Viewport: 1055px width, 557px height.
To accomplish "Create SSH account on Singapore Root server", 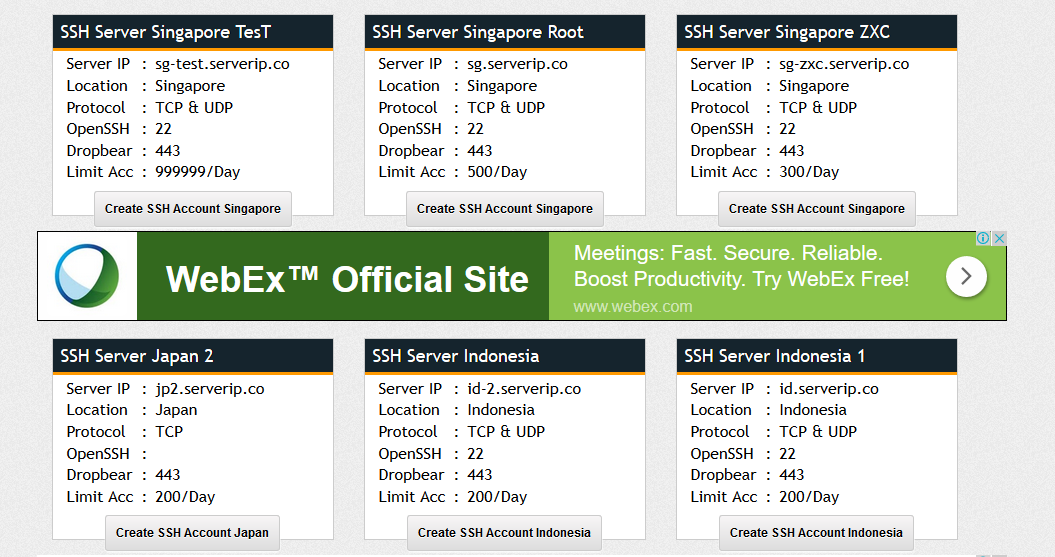I will tap(505, 209).
